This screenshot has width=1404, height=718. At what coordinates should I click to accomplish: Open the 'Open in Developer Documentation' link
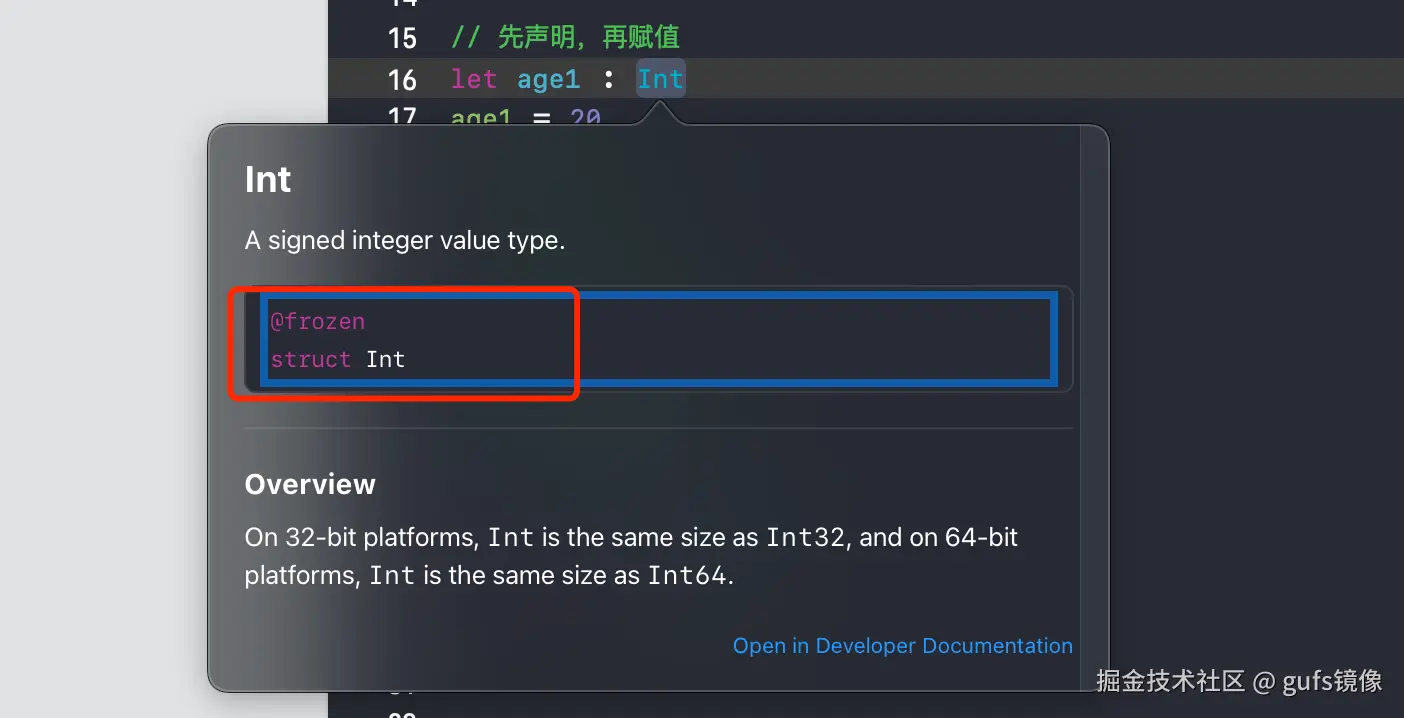[902, 646]
